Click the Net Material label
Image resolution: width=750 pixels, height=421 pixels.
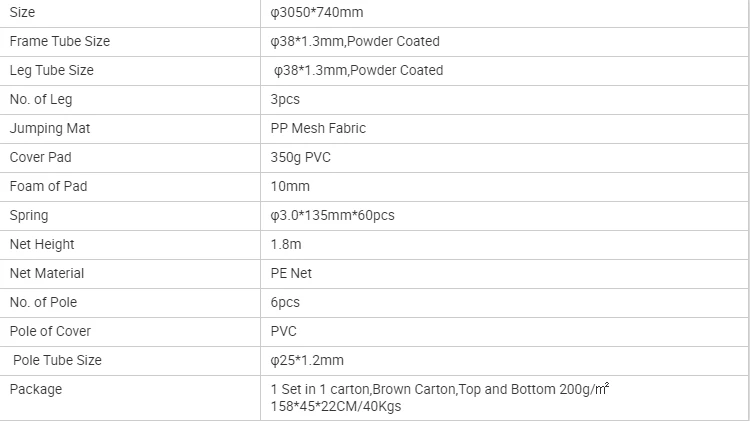click(x=47, y=273)
